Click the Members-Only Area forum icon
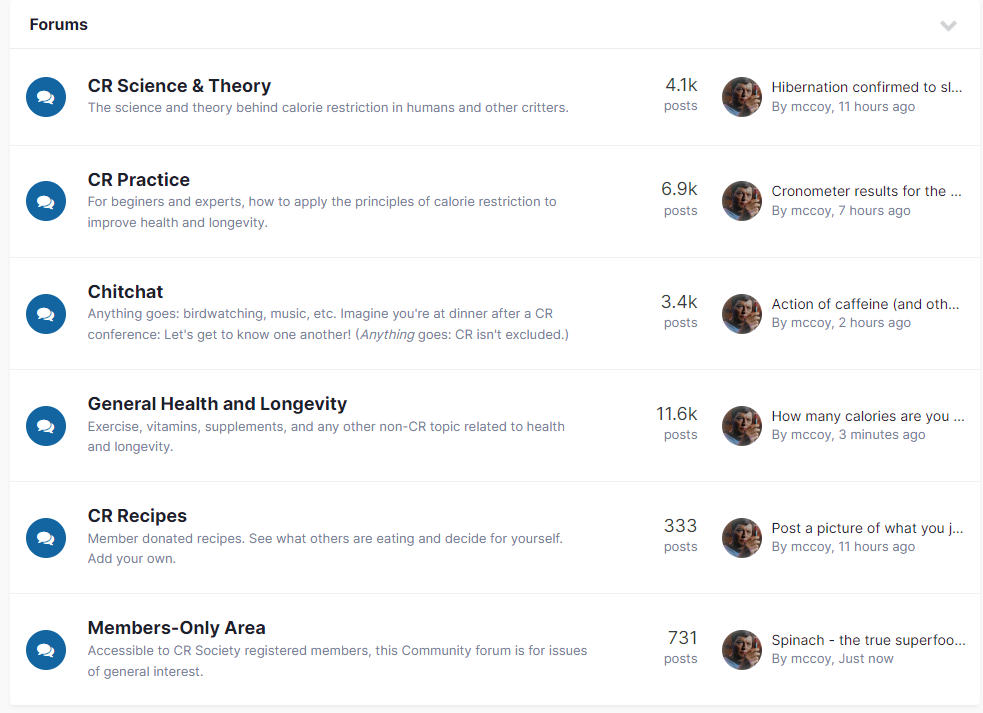 (x=46, y=650)
